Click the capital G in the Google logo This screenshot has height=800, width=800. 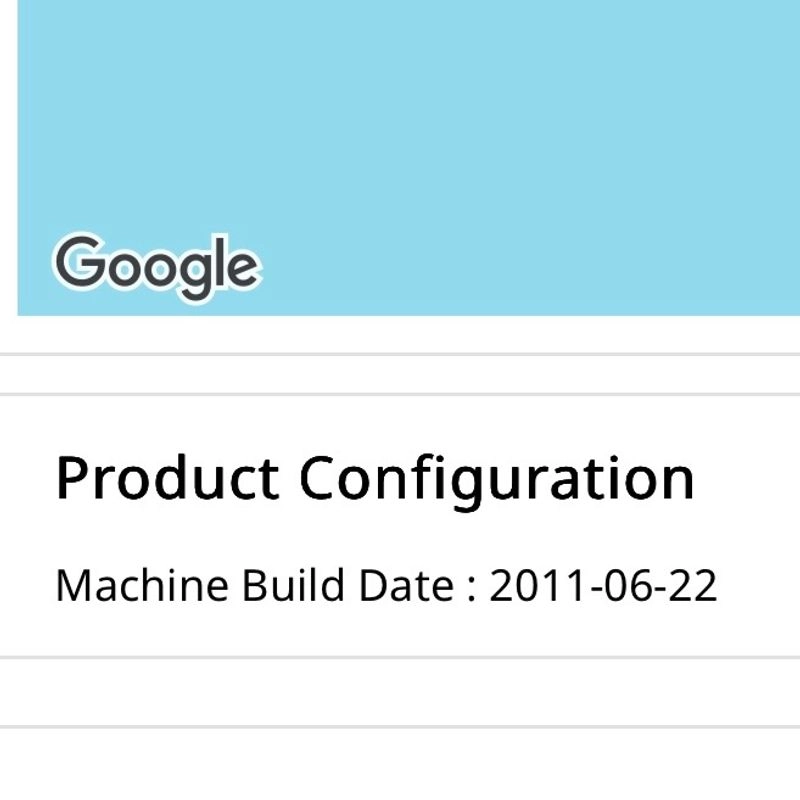pos(80,262)
